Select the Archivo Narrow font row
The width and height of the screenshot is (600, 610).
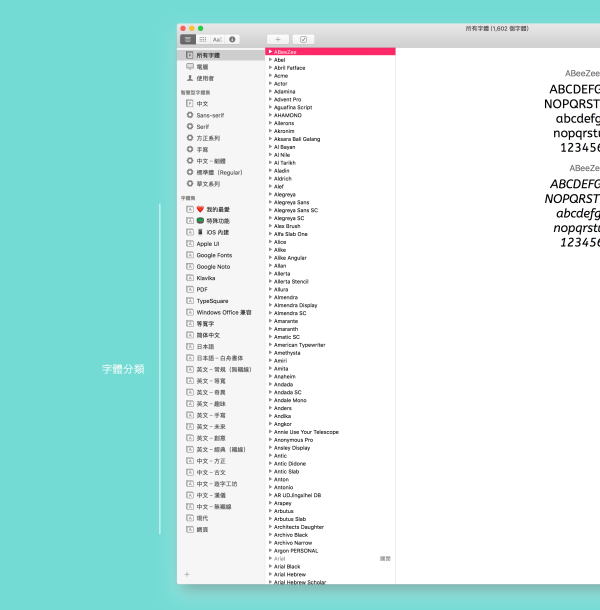(330, 543)
